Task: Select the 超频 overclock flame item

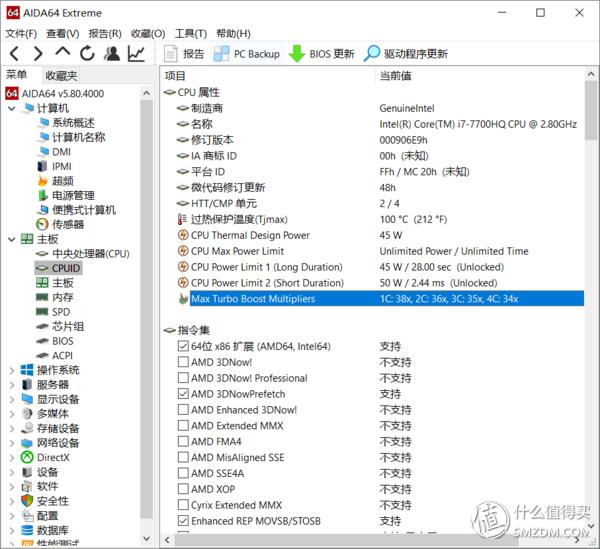Action: click(x=55, y=181)
